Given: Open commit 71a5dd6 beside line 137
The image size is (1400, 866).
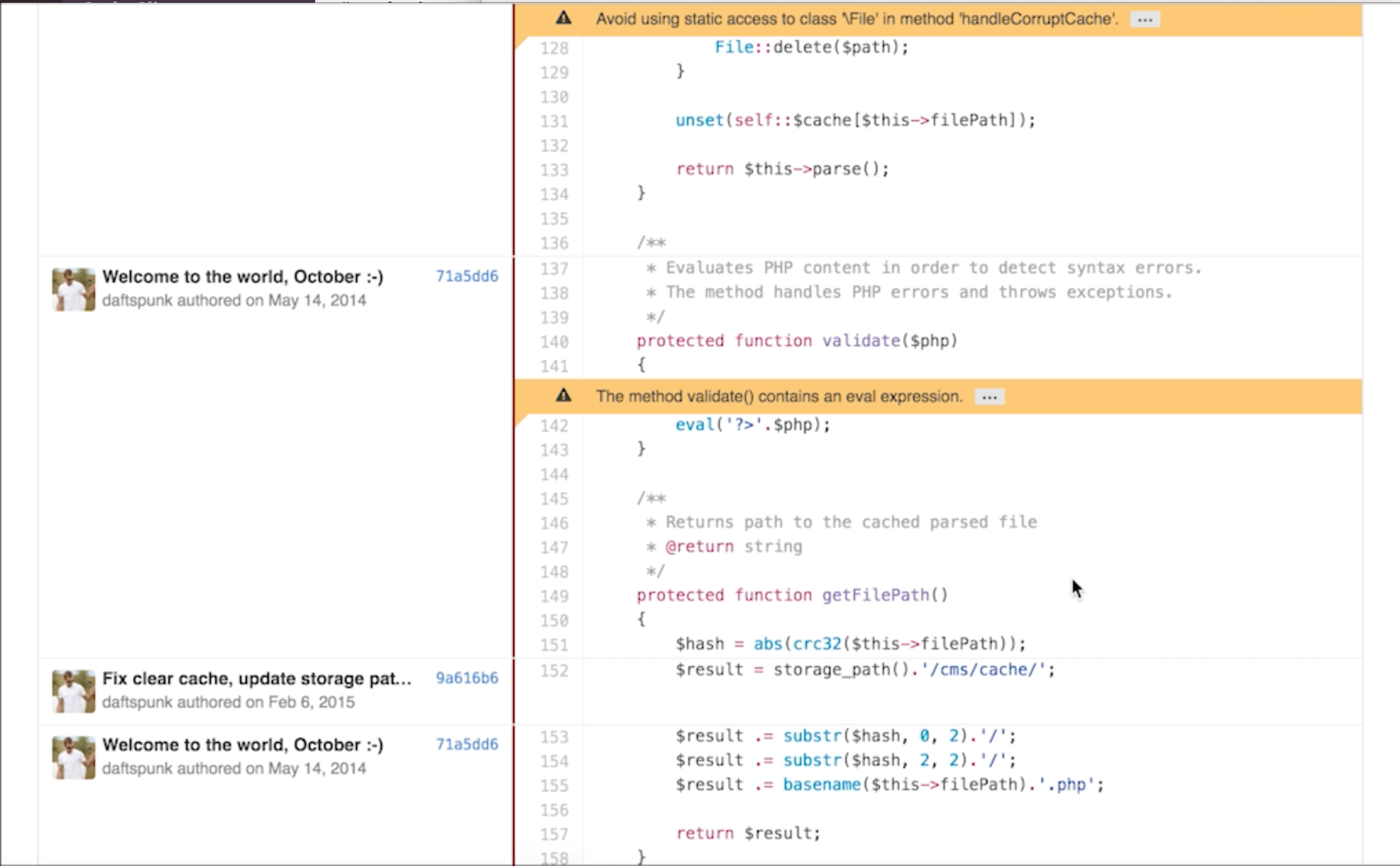Looking at the screenshot, I should [466, 276].
